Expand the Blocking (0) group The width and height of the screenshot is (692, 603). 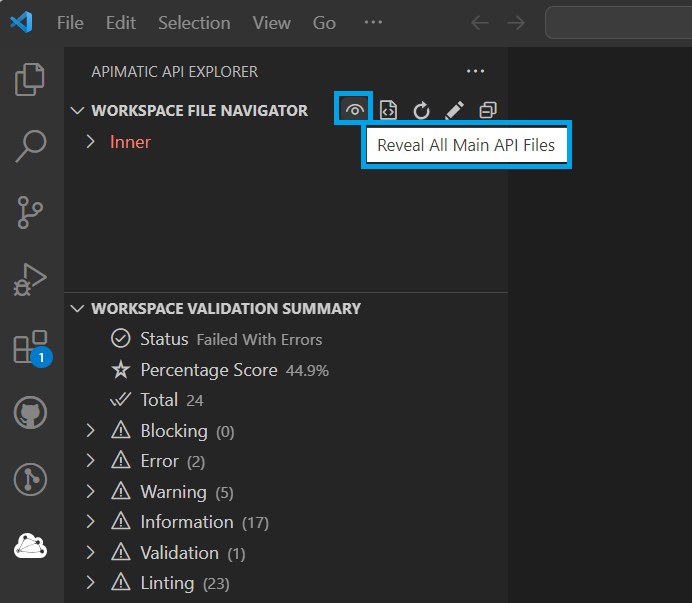(x=90, y=430)
